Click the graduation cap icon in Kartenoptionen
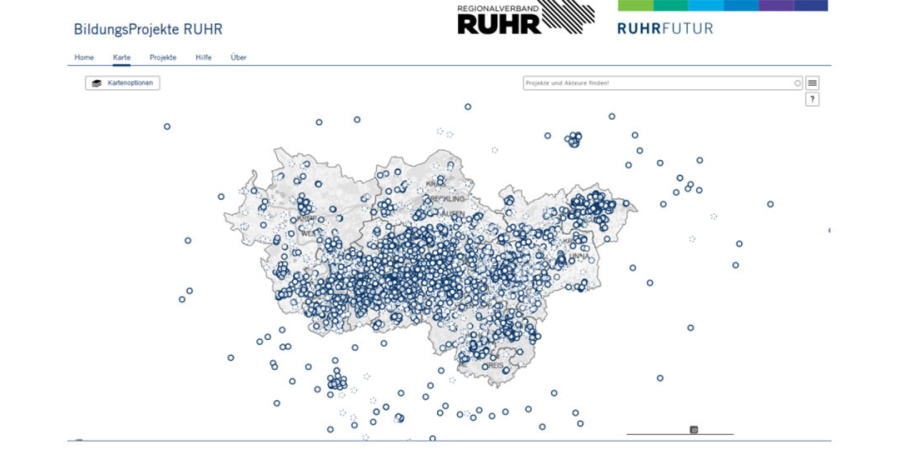Viewport: 900px width, 450px height. pos(97,83)
